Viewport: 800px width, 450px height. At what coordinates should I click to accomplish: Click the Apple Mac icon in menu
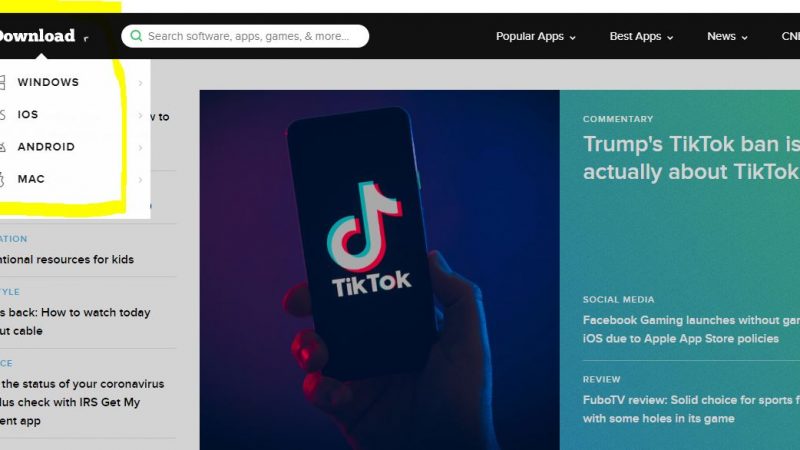click(x=2, y=179)
